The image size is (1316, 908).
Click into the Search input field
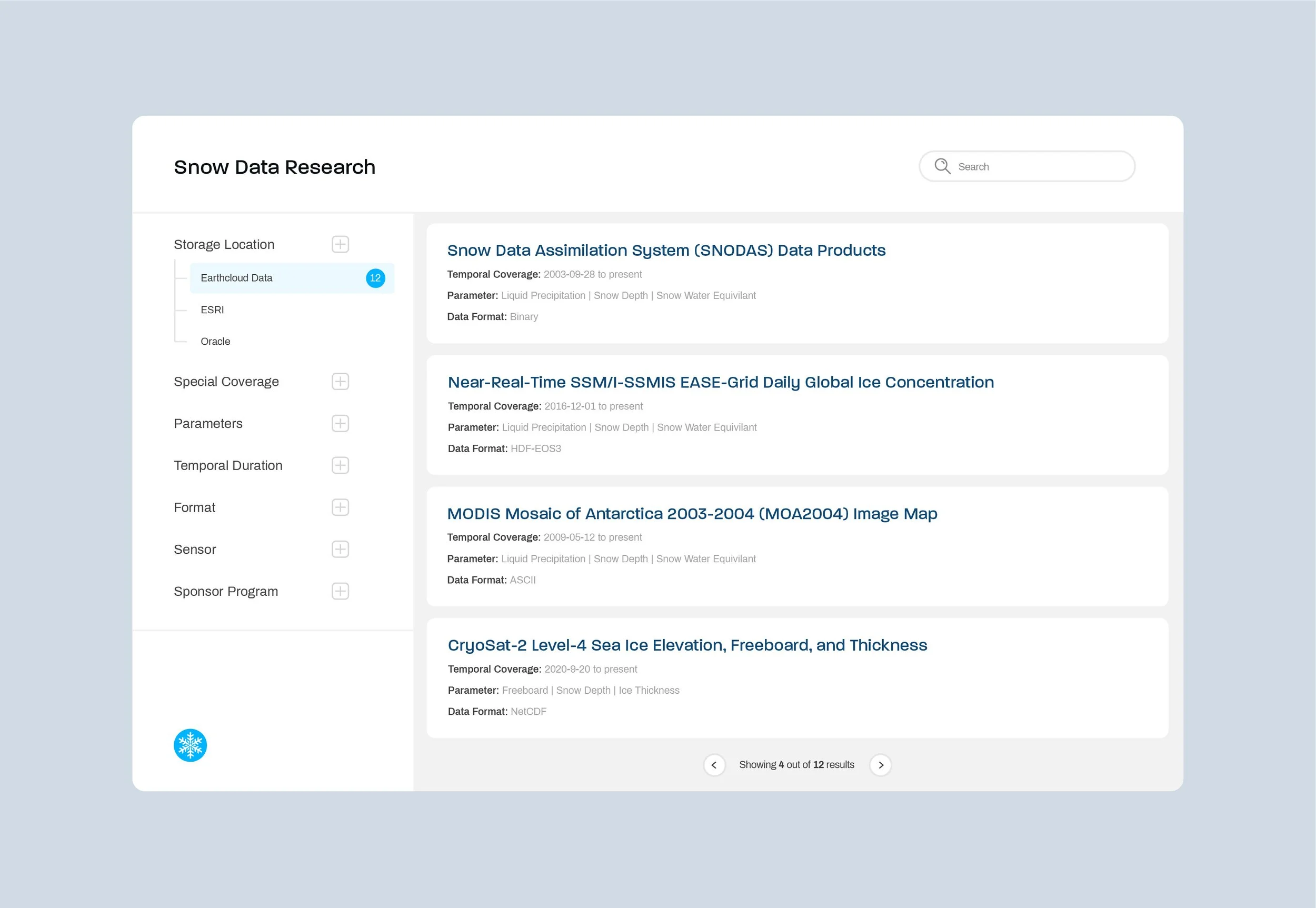[x=1041, y=167]
